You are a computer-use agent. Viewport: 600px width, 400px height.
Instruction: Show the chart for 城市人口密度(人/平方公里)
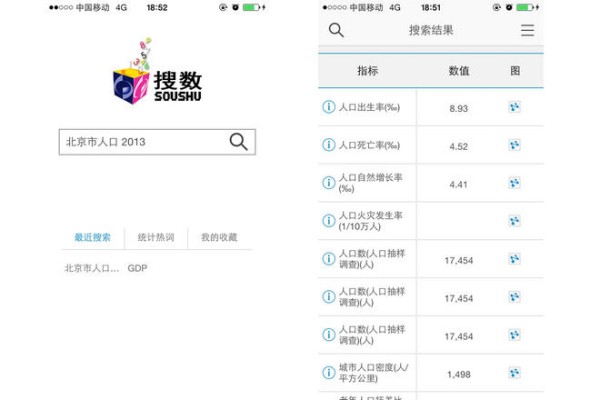515,372
